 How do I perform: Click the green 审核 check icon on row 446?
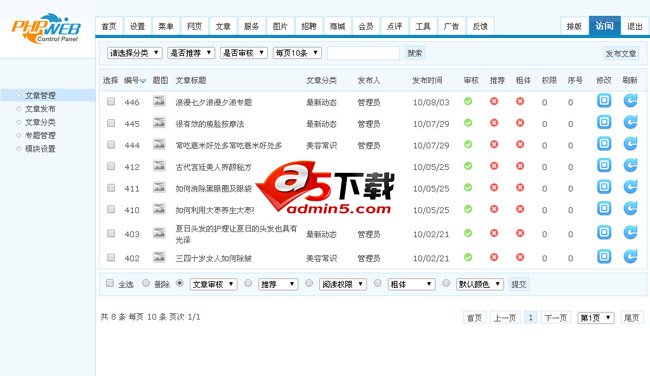468,101
